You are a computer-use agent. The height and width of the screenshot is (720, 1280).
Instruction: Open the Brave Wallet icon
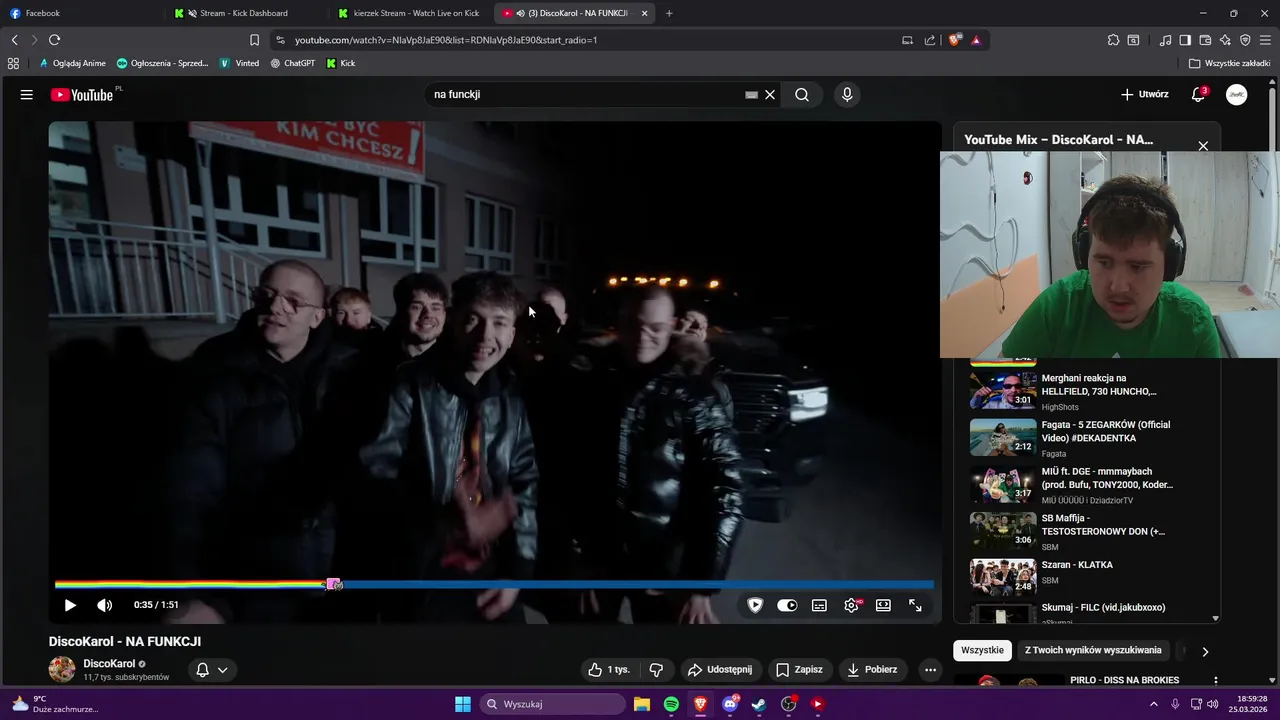[x=1205, y=40]
